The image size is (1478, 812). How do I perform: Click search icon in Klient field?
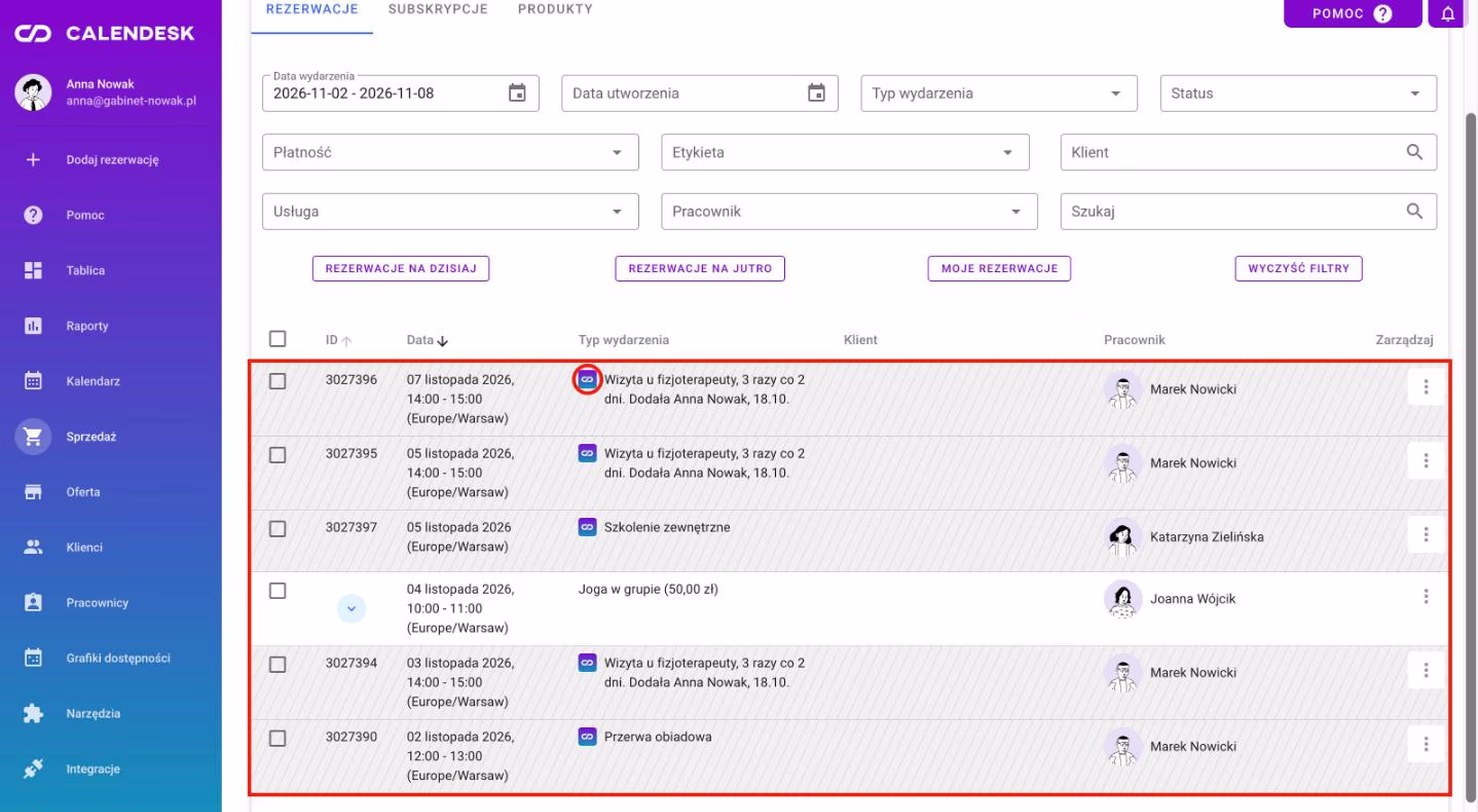[1414, 152]
